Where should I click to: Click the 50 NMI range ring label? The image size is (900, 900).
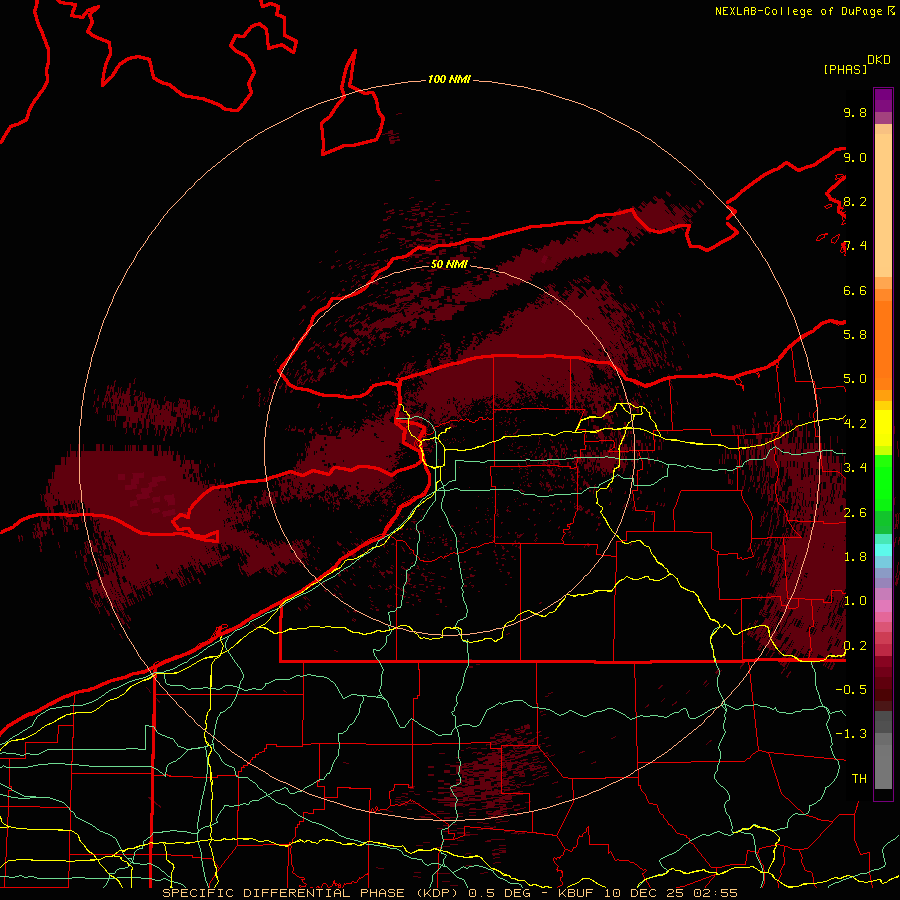tap(449, 264)
